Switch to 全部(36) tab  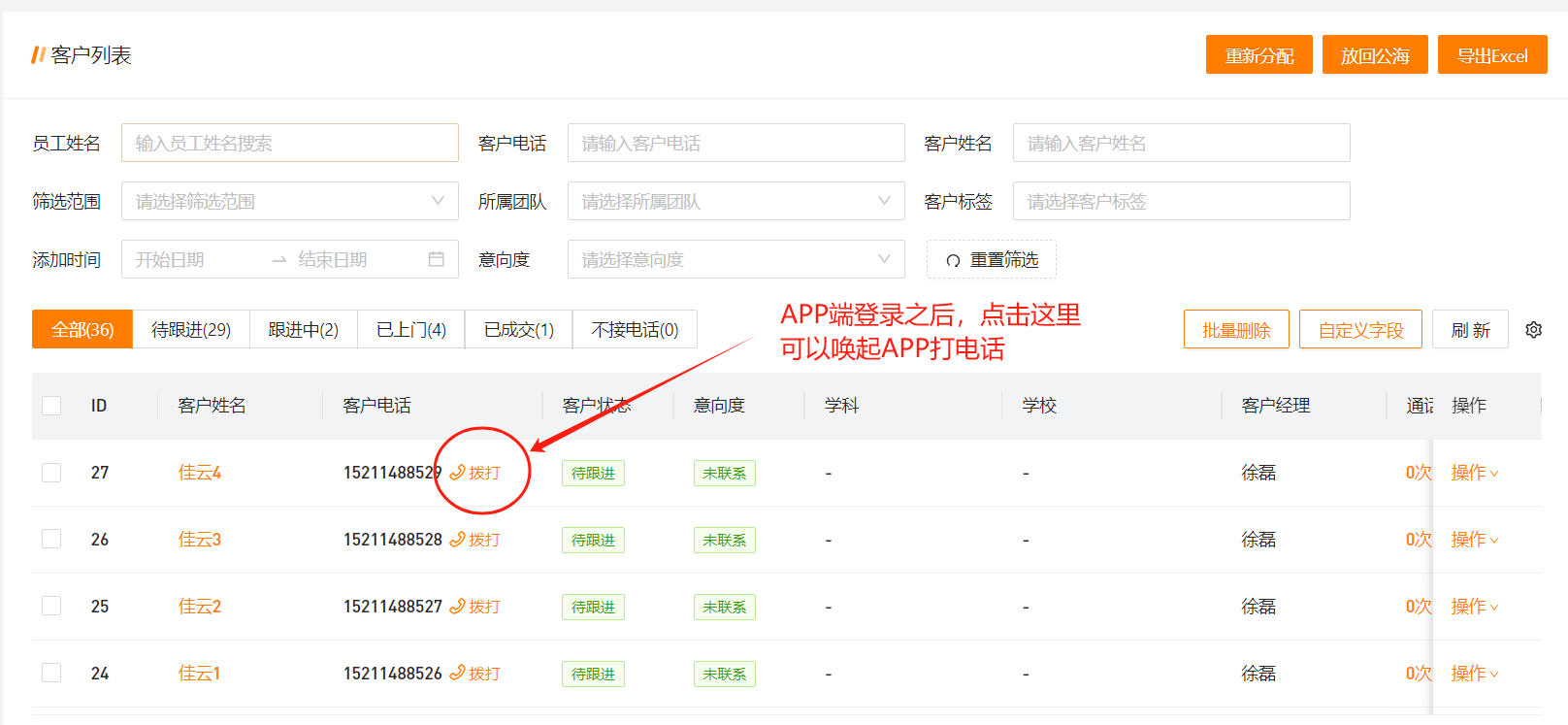pyautogui.click(x=82, y=329)
